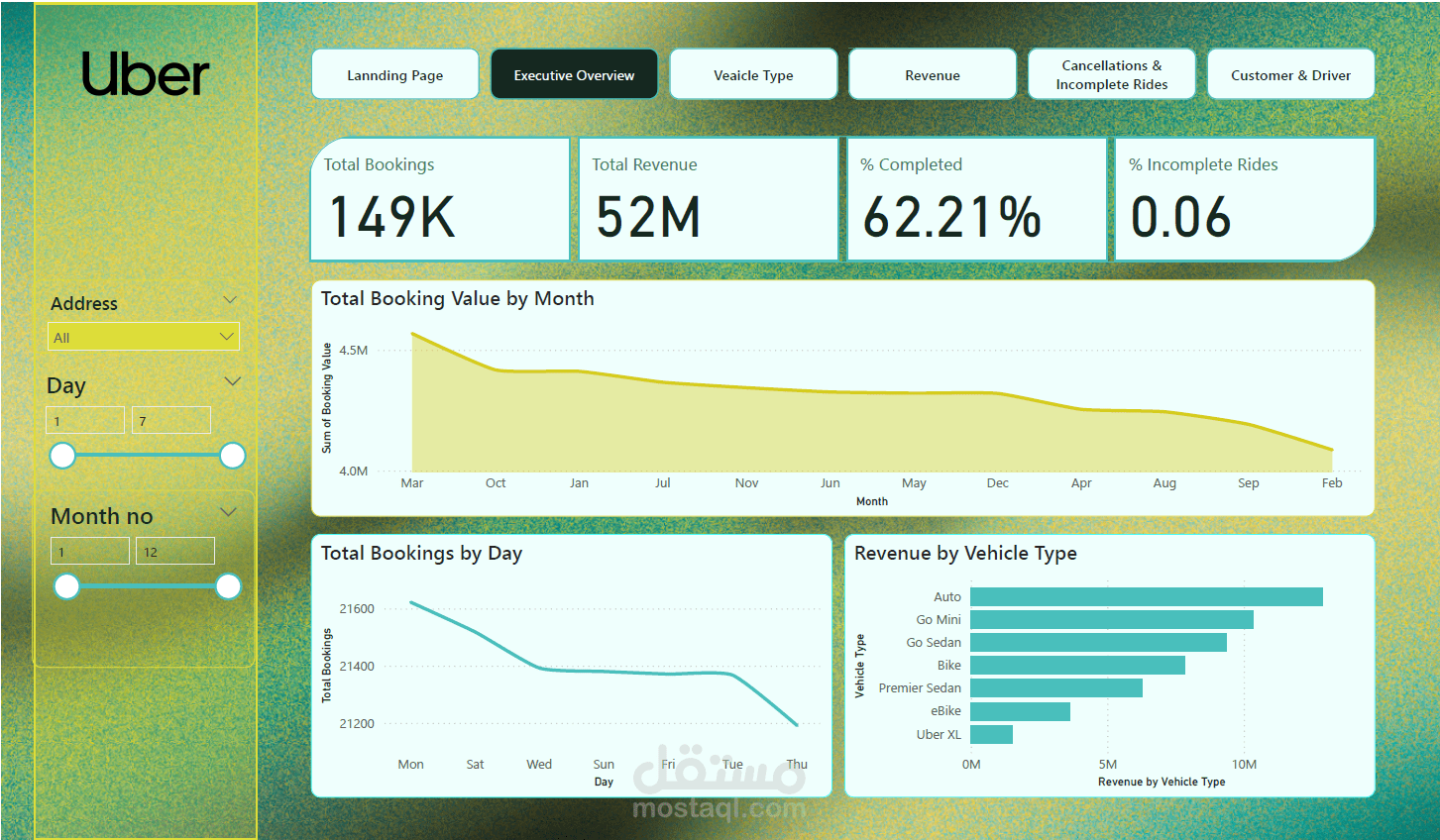
Task: Click the Go Sedan revenue bar
Action: [x=1098, y=642]
